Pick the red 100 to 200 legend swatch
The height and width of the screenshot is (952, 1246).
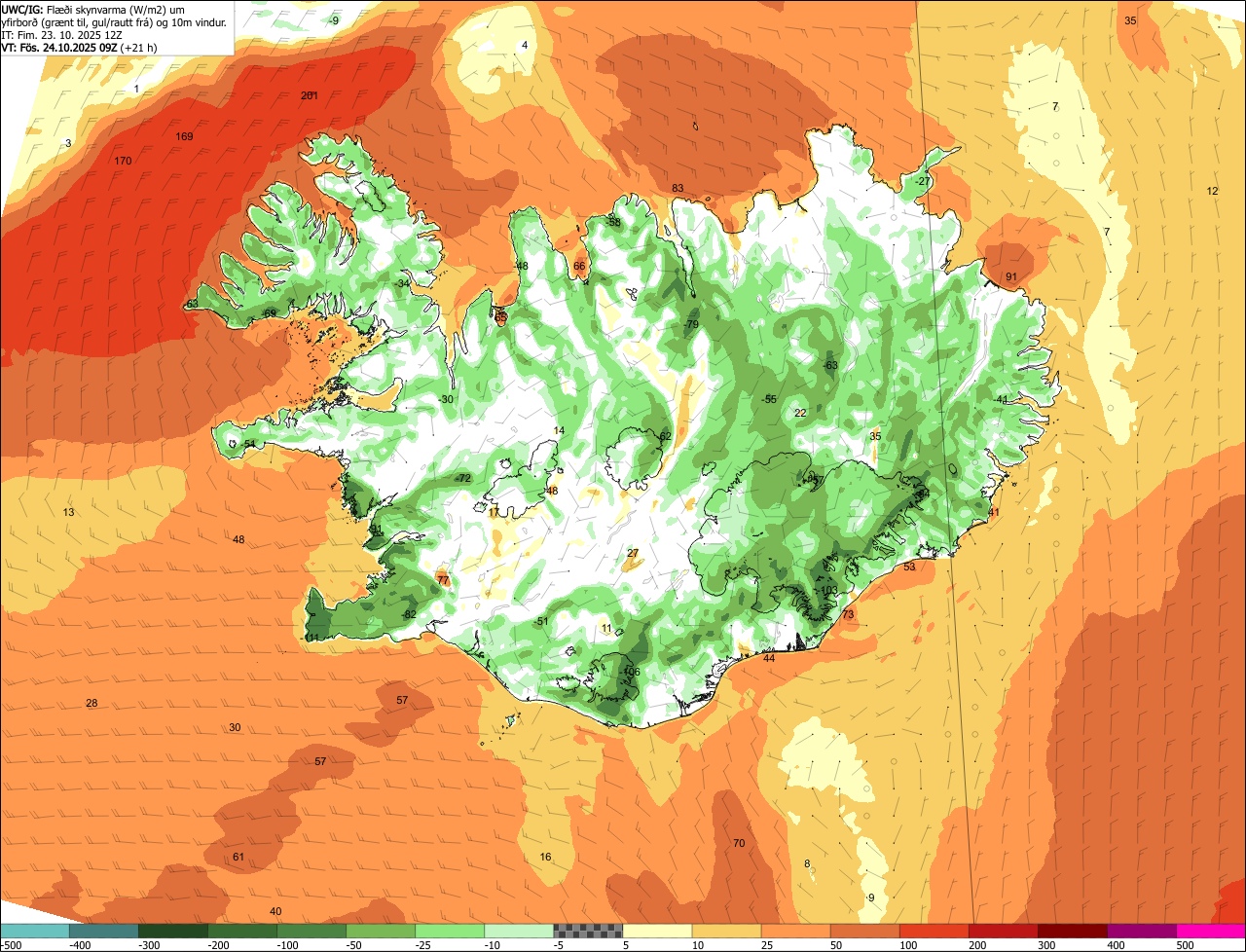[934, 931]
